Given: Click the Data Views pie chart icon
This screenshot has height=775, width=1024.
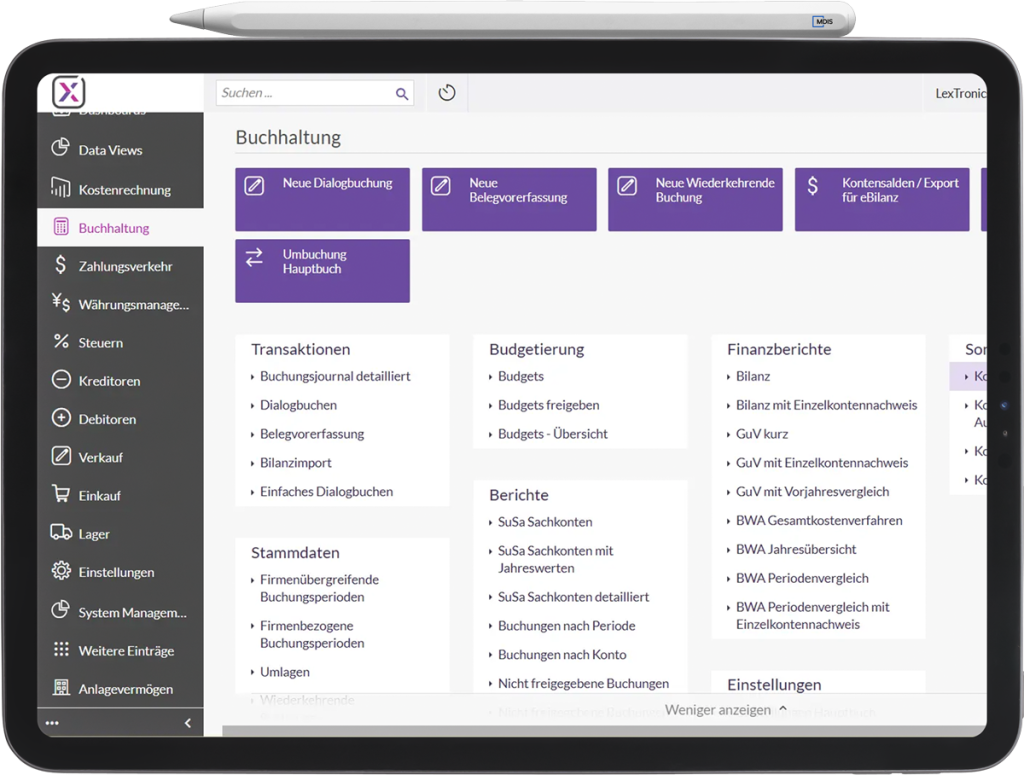Looking at the screenshot, I should tap(60, 149).
